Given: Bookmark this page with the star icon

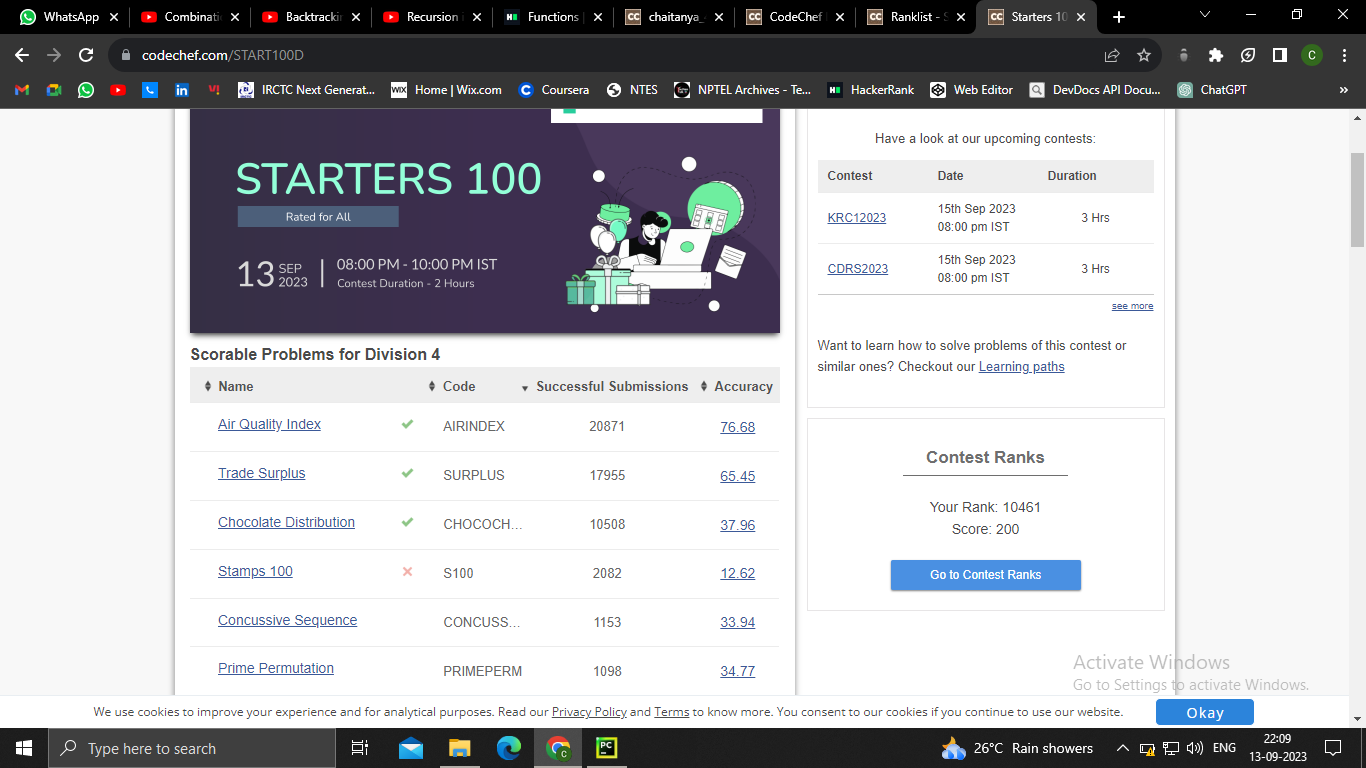Looking at the screenshot, I should click(1144, 55).
